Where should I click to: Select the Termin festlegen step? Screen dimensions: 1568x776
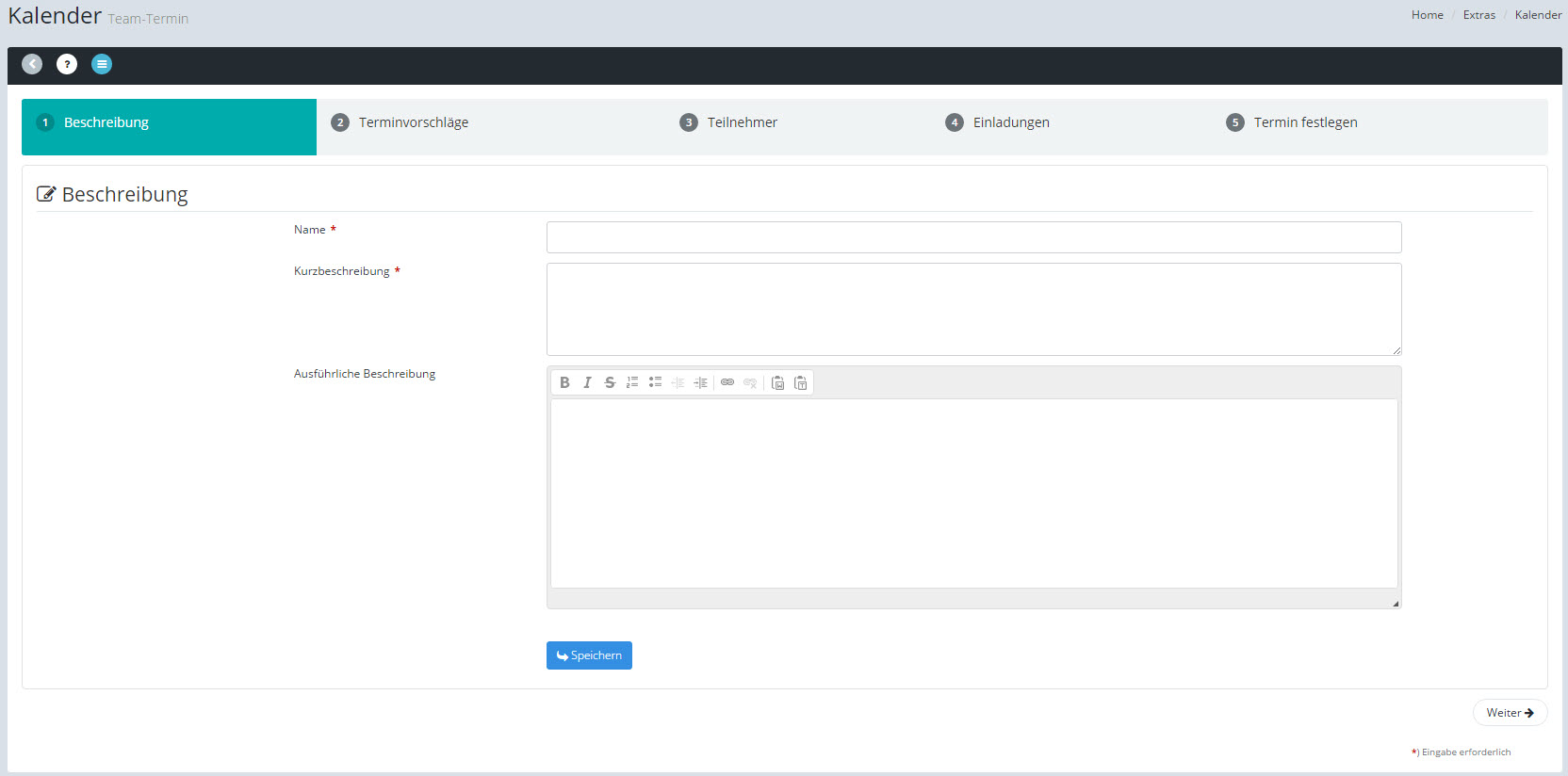(x=1304, y=122)
